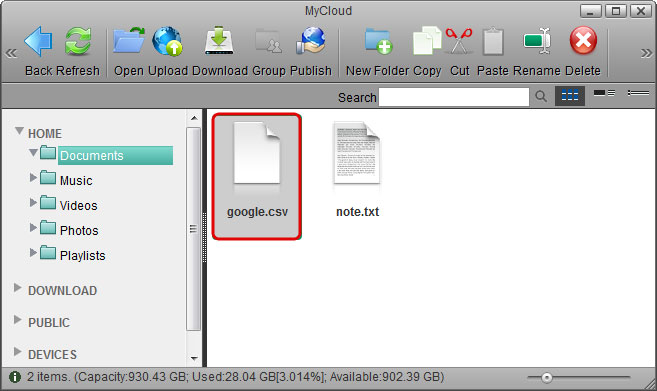The image size is (657, 391).
Task: Show more toolbar items with right chevrons
Action: coord(647,53)
